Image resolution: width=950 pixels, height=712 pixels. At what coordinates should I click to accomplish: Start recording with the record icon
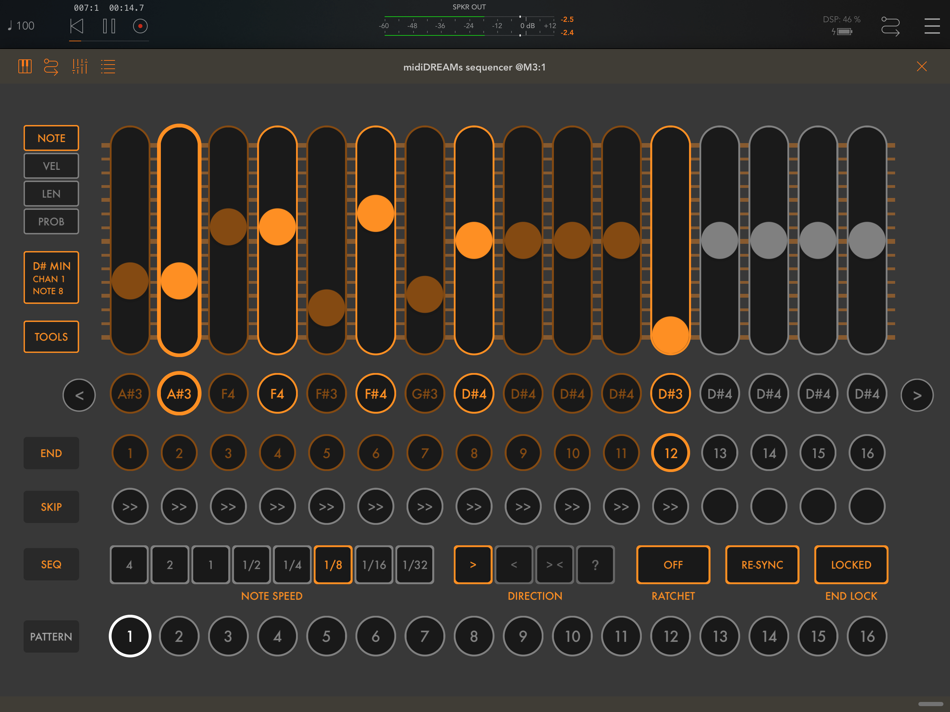point(140,26)
